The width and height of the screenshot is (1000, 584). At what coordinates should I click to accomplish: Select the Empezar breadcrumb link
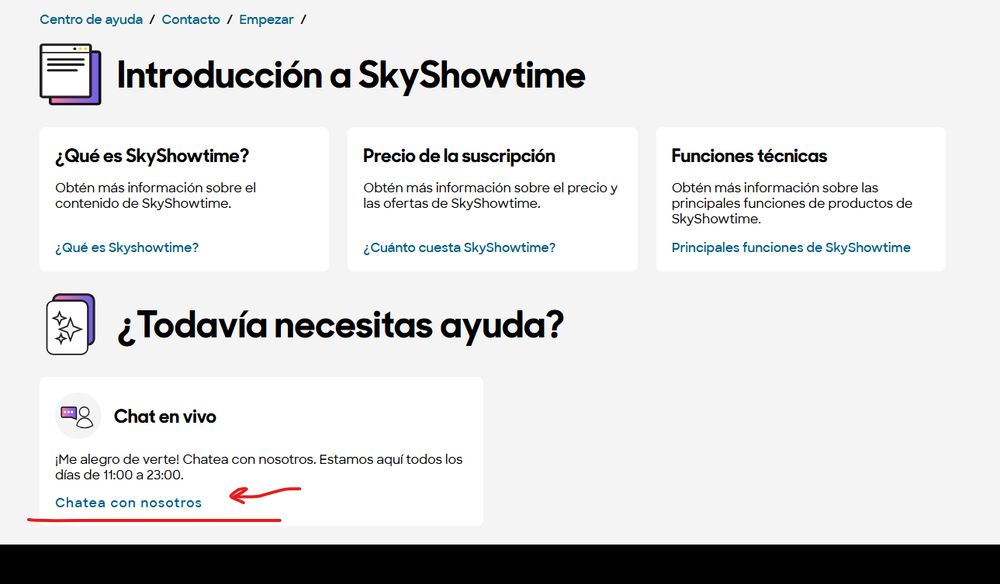pyautogui.click(x=266, y=20)
